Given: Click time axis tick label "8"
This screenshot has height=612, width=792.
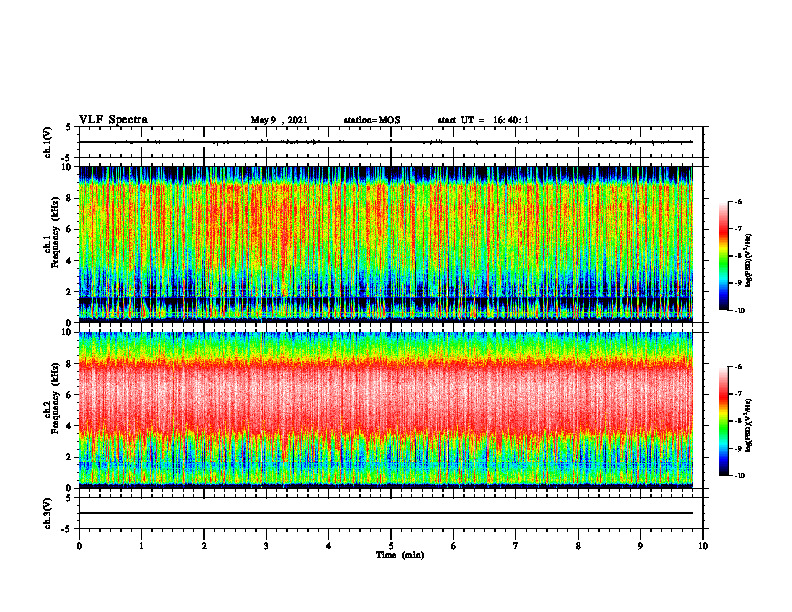Looking at the screenshot, I should click(578, 546).
